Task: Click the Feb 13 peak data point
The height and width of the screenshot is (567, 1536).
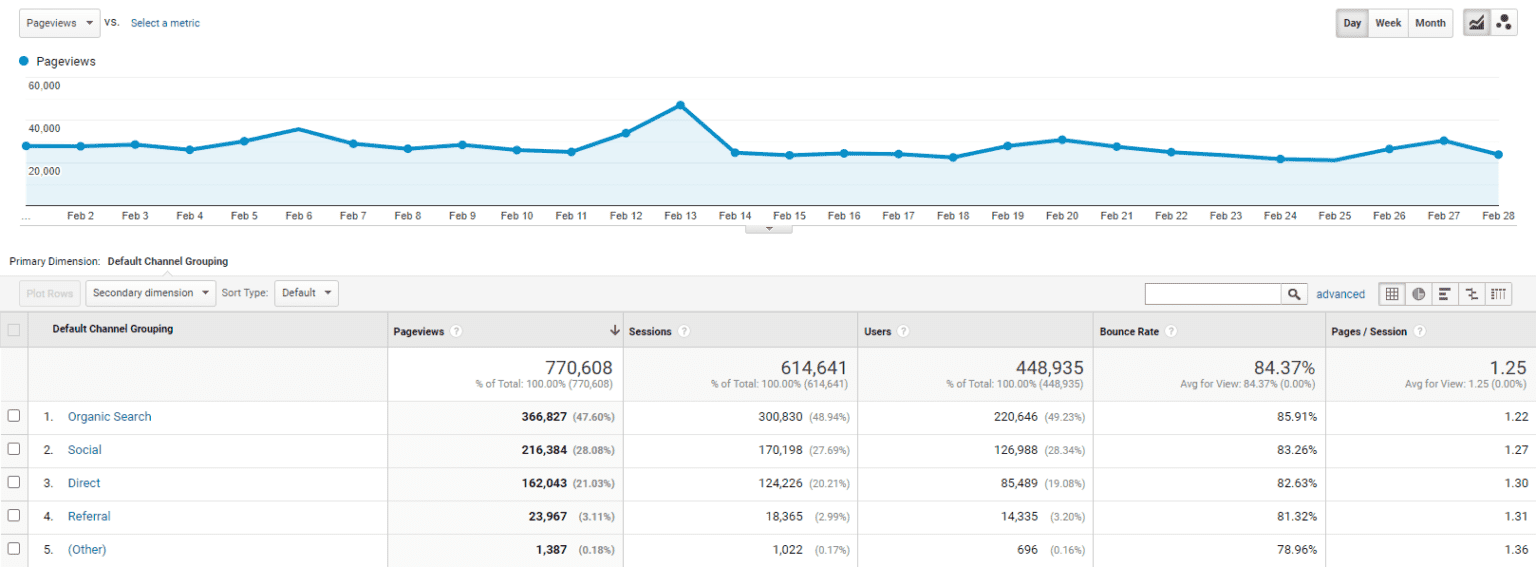Action: click(680, 105)
